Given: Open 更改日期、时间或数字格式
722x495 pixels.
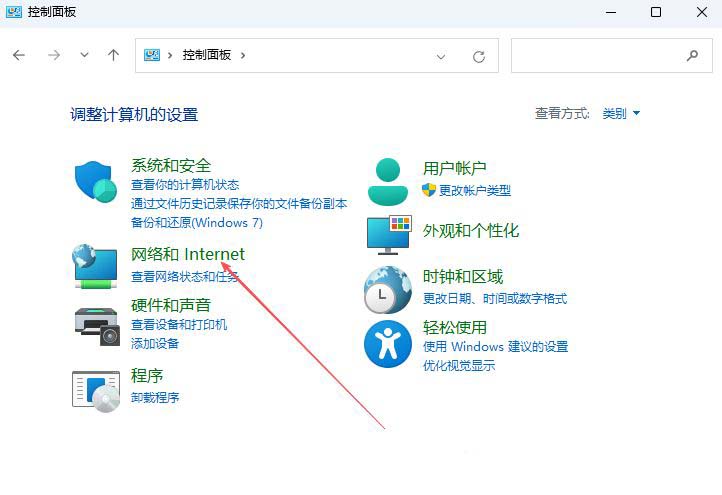Looking at the screenshot, I should pyautogui.click(x=495, y=299).
